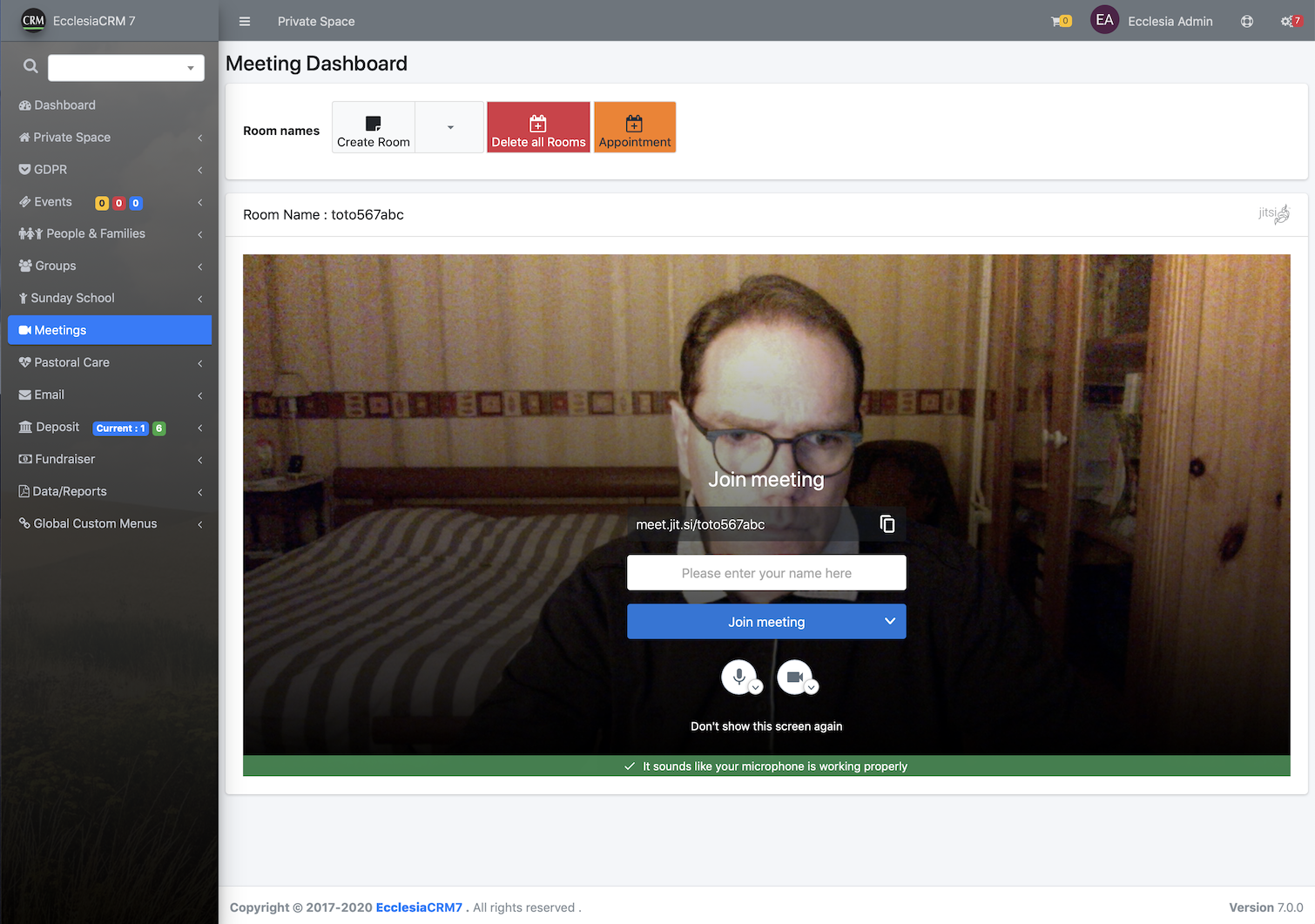Image resolution: width=1315 pixels, height=924 pixels.
Task: Click the GDPR chevron arrow
Action: [200, 170]
